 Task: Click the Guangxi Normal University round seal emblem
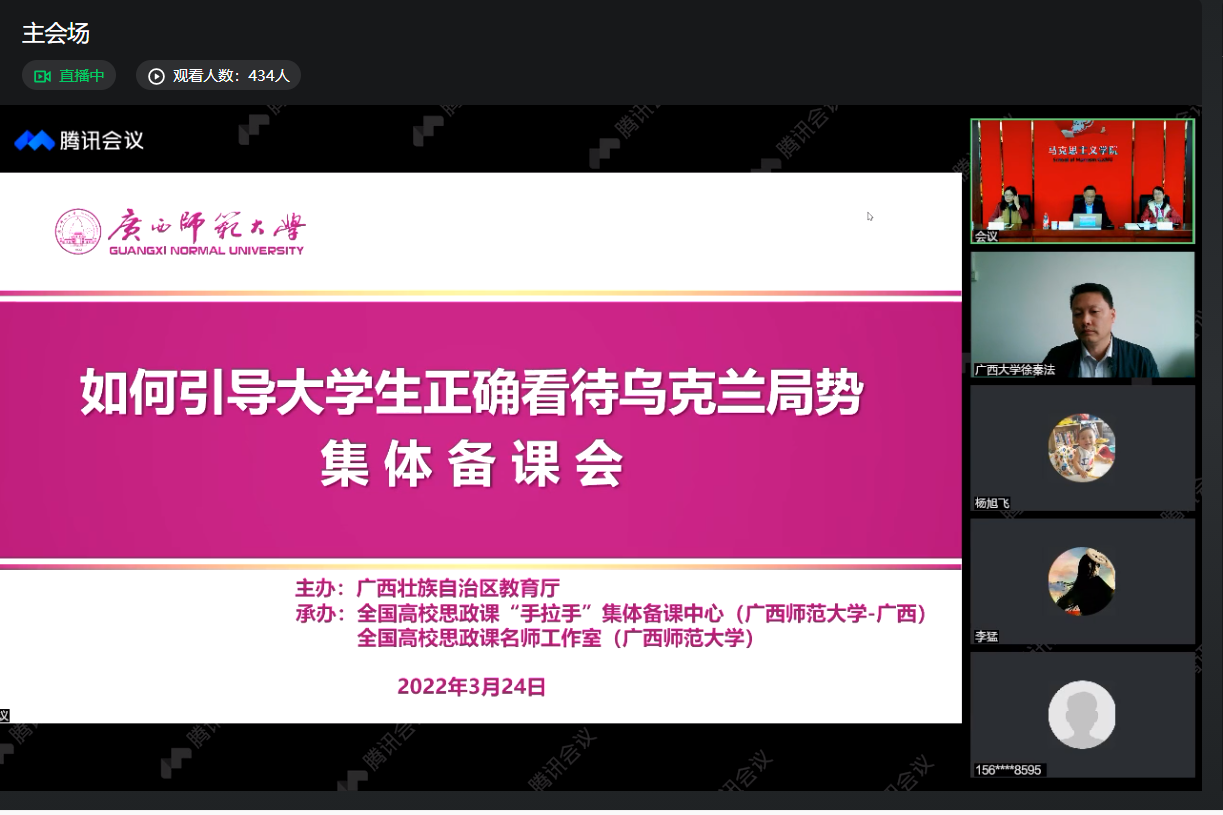pyautogui.click(x=78, y=232)
